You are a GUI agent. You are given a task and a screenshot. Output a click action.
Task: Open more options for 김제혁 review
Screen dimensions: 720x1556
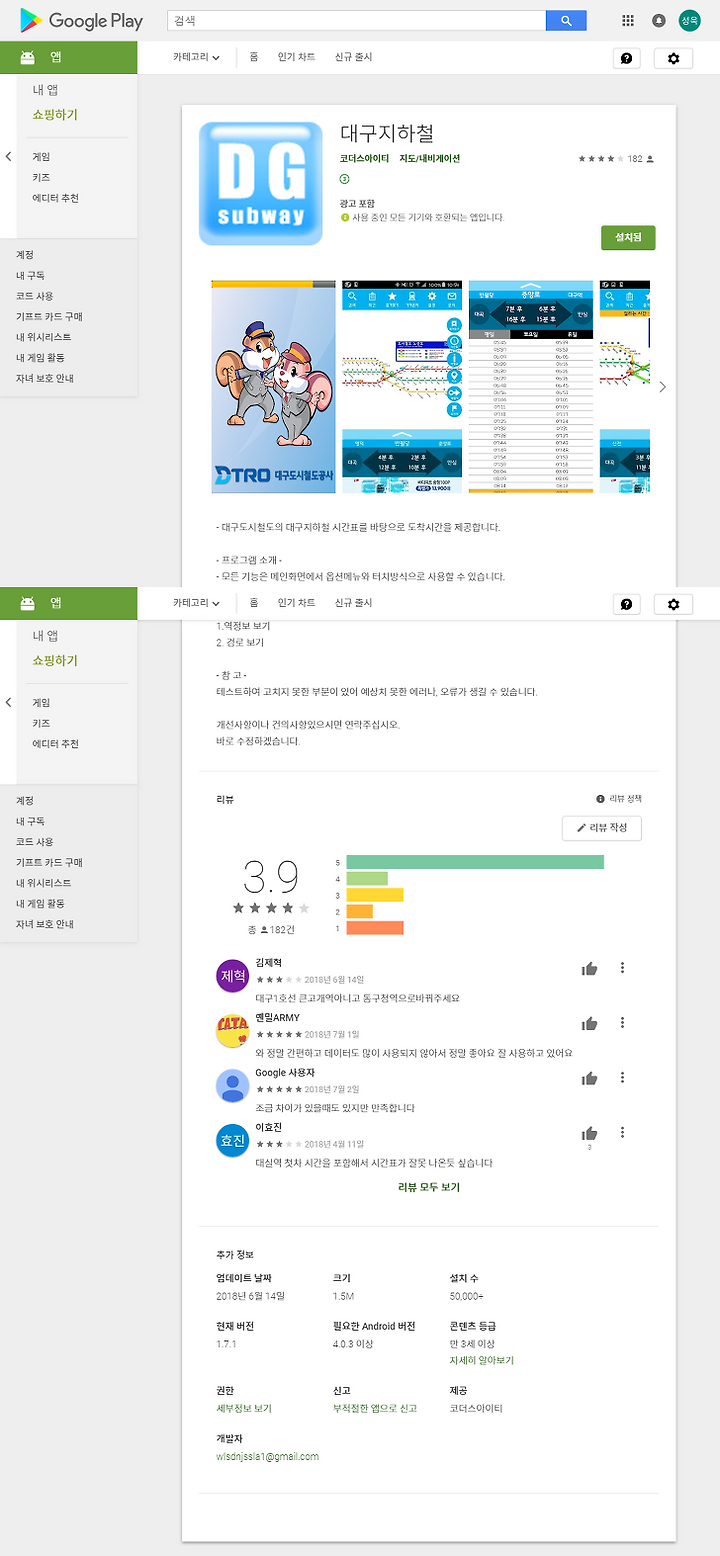622,968
